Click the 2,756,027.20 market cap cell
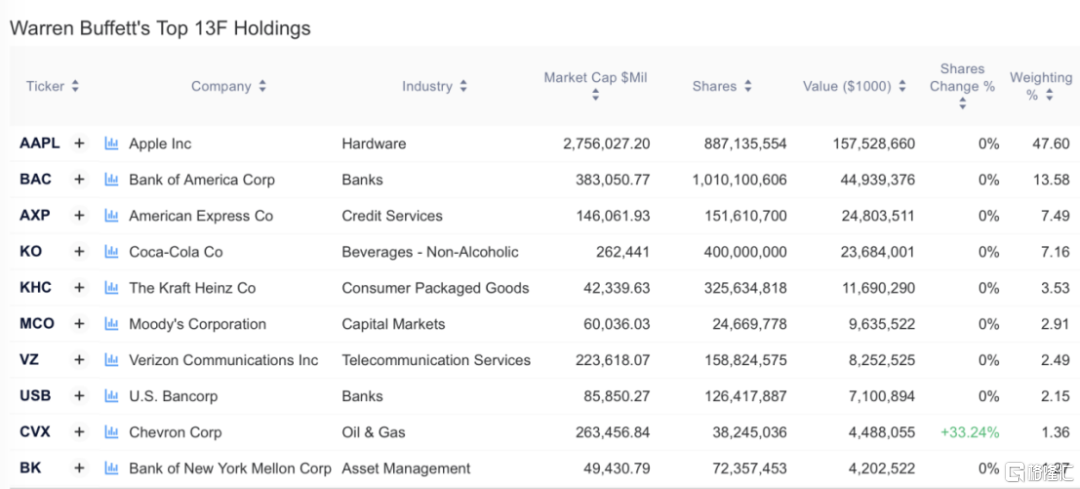The height and width of the screenshot is (489, 1080). click(606, 144)
